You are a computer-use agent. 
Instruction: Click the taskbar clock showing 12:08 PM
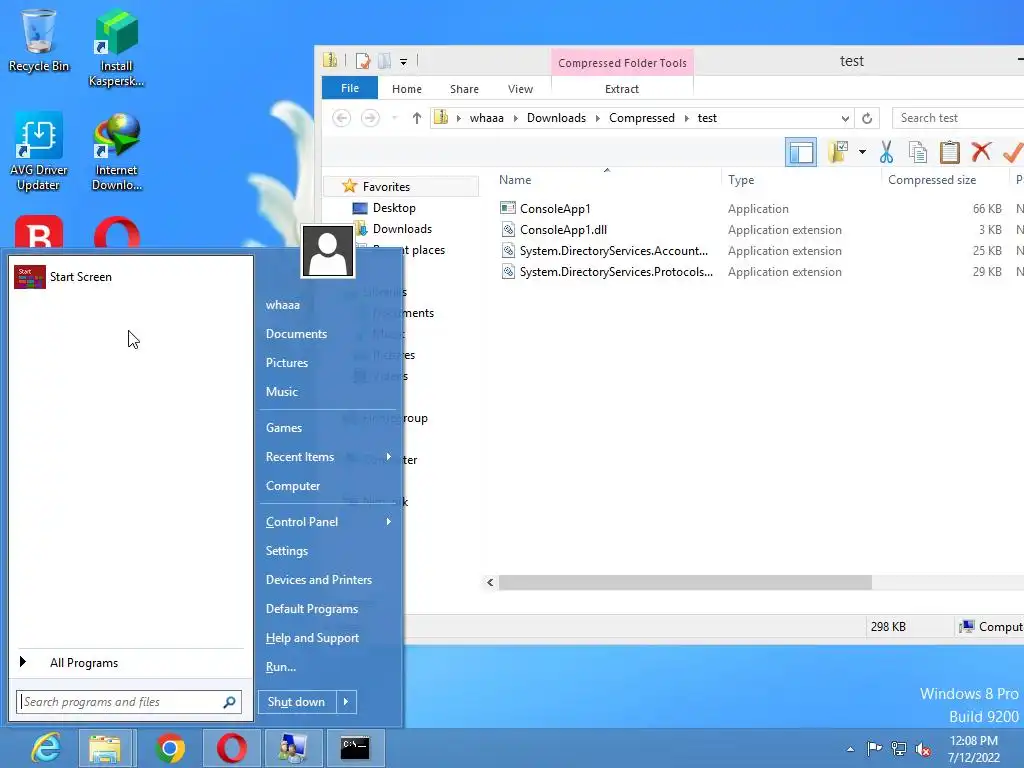coord(974,749)
